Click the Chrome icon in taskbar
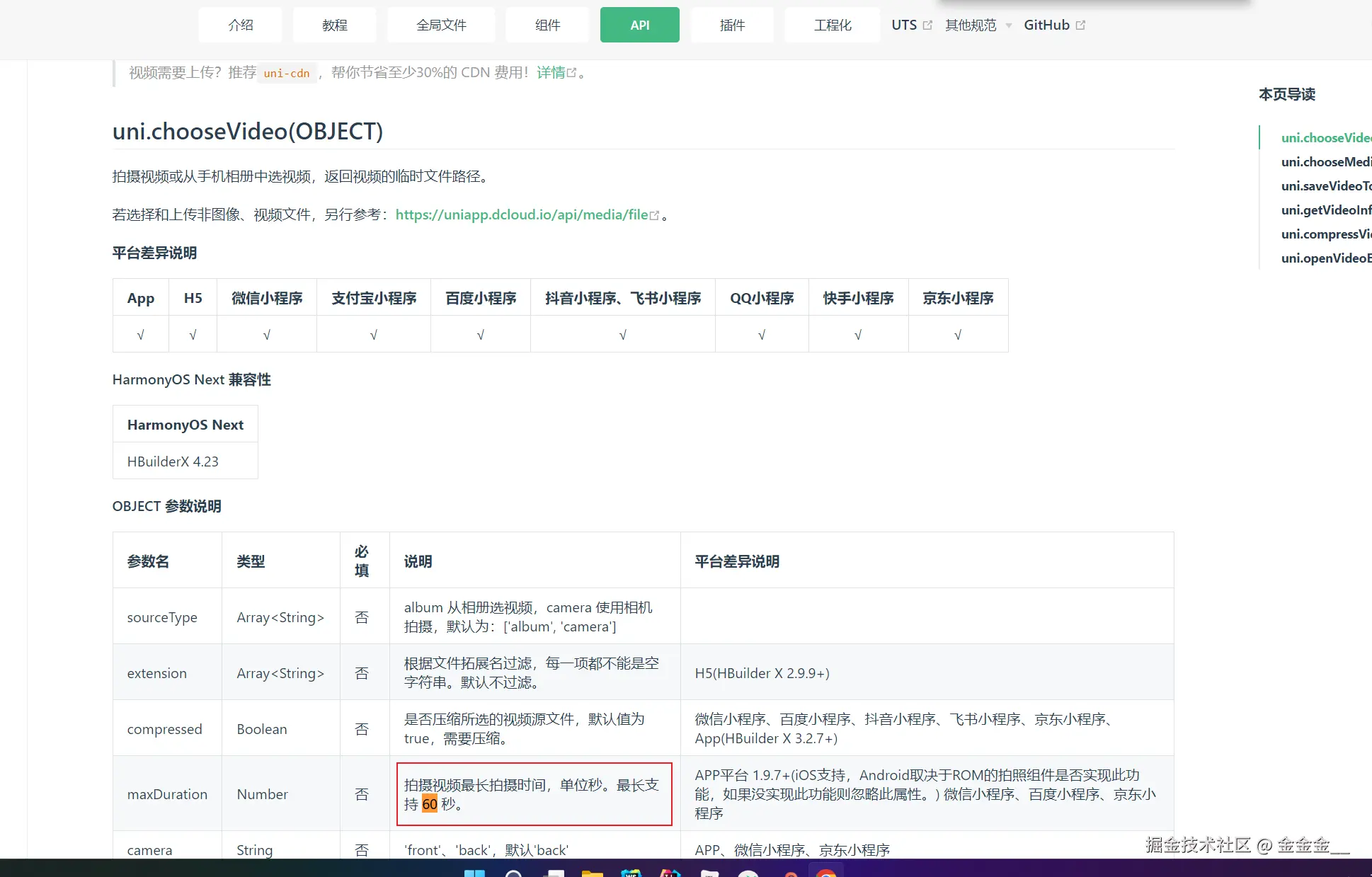Viewport: 1372px width, 877px height. [825, 873]
